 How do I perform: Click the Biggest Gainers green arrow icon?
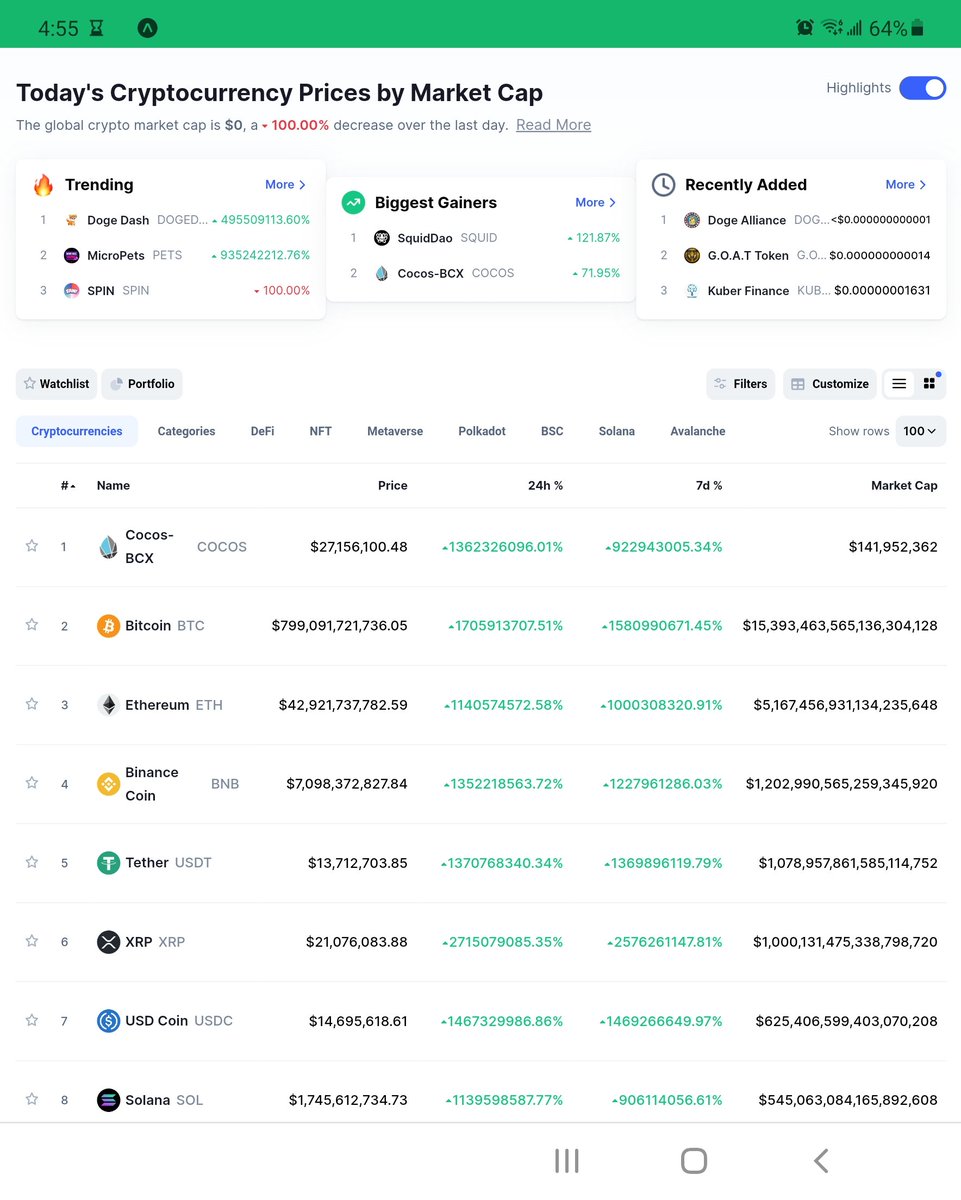[x=353, y=203]
